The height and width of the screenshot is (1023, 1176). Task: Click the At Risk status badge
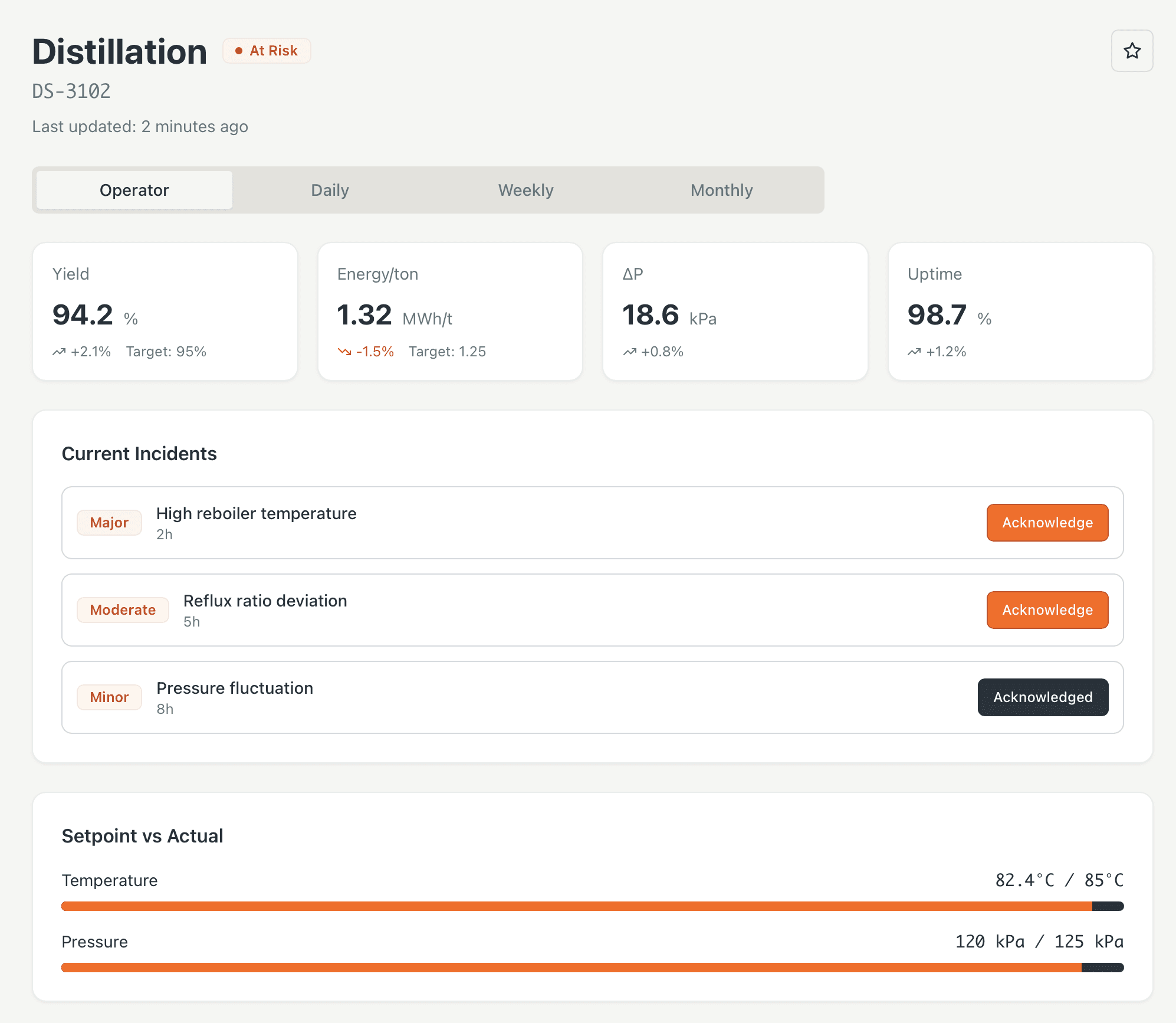267,51
